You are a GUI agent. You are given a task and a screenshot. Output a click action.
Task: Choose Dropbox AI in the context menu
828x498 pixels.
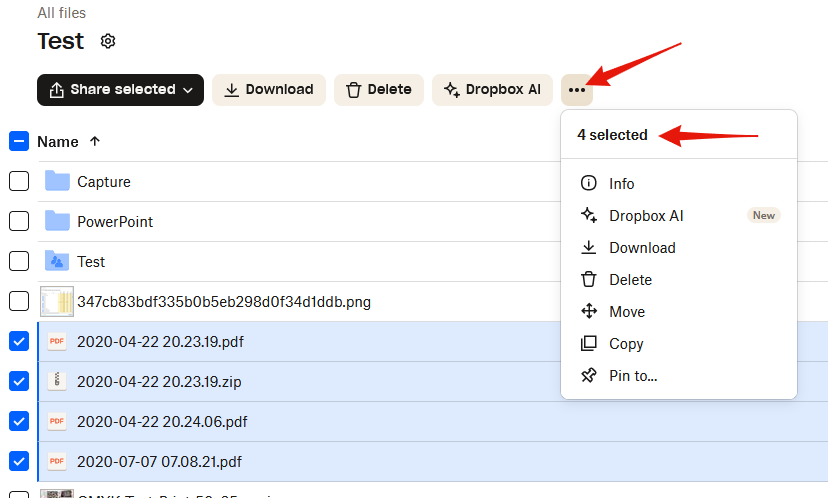[679, 215]
